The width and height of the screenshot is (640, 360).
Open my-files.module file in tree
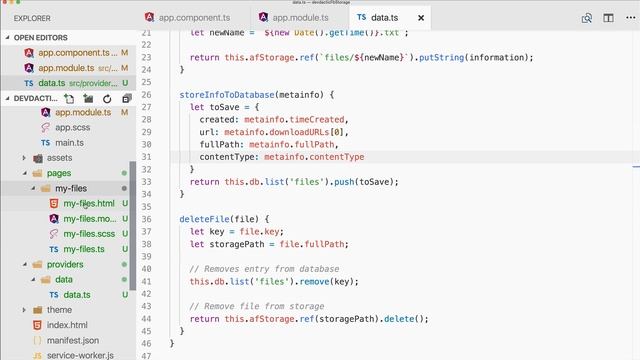[89, 219]
